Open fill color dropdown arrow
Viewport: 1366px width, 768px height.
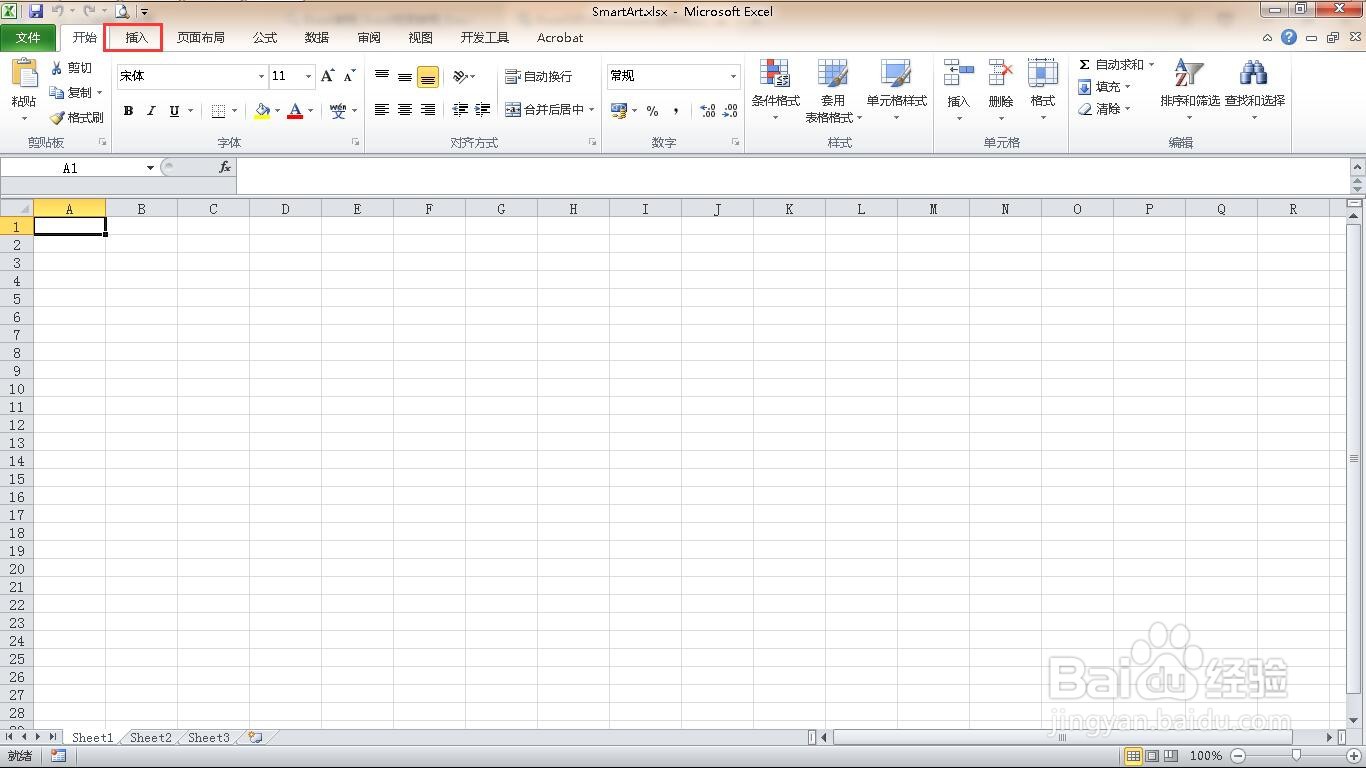coord(277,111)
